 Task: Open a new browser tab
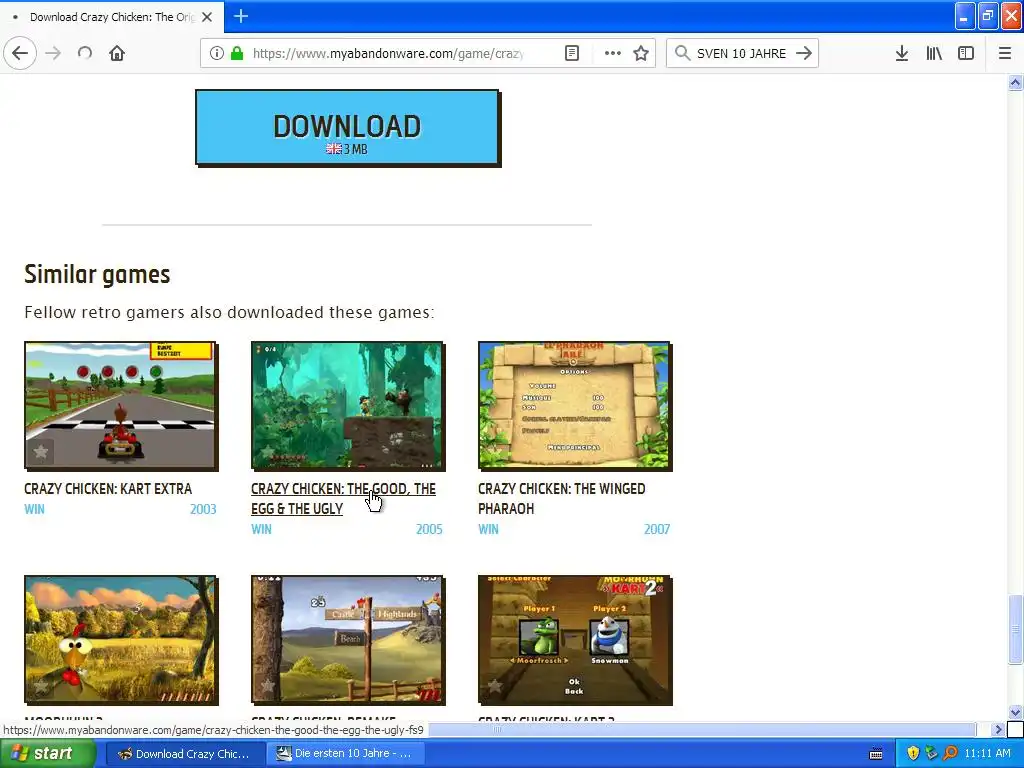tap(240, 16)
